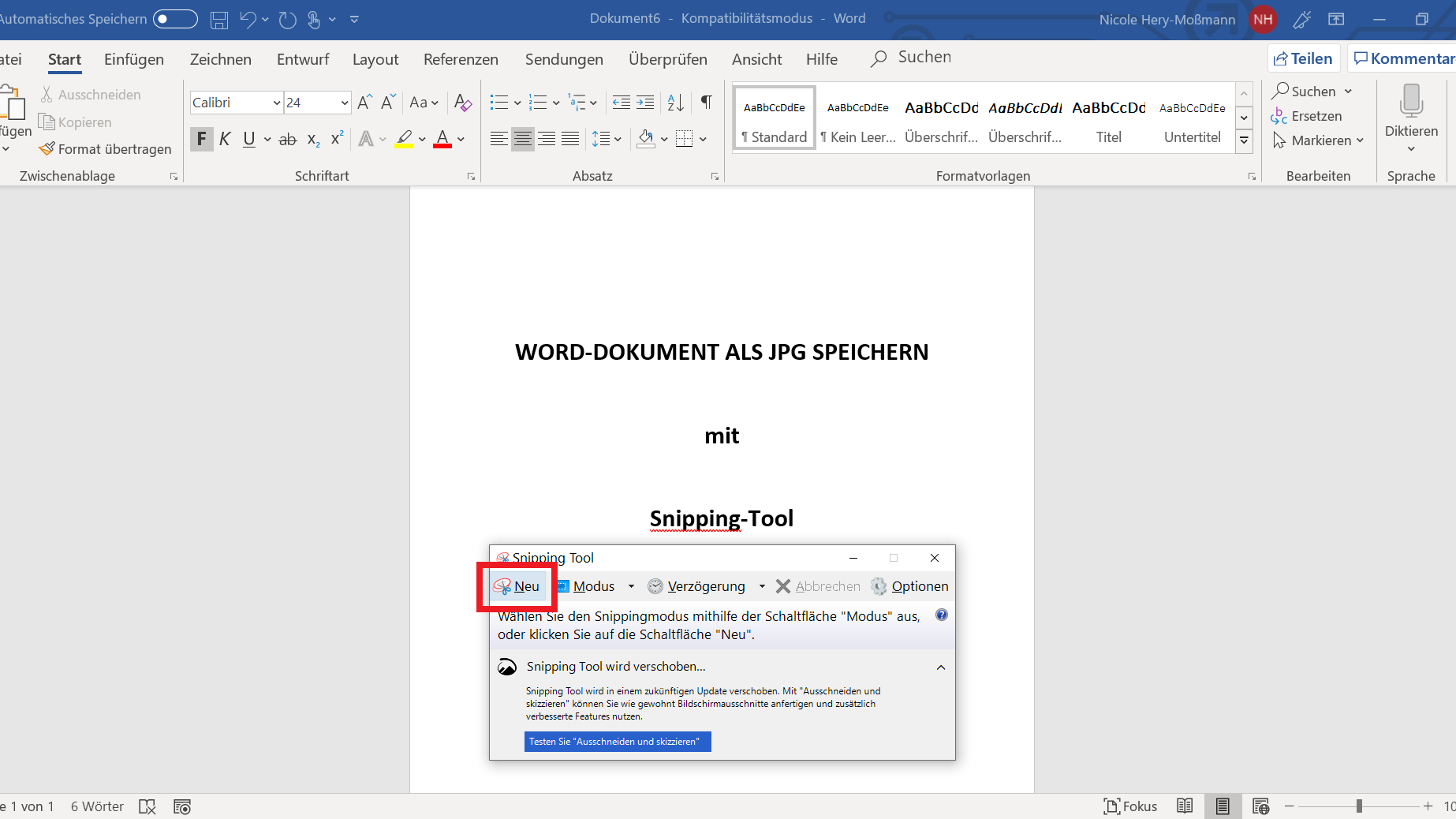Click the Save disk icon
1456x819 pixels.
coord(219,20)
